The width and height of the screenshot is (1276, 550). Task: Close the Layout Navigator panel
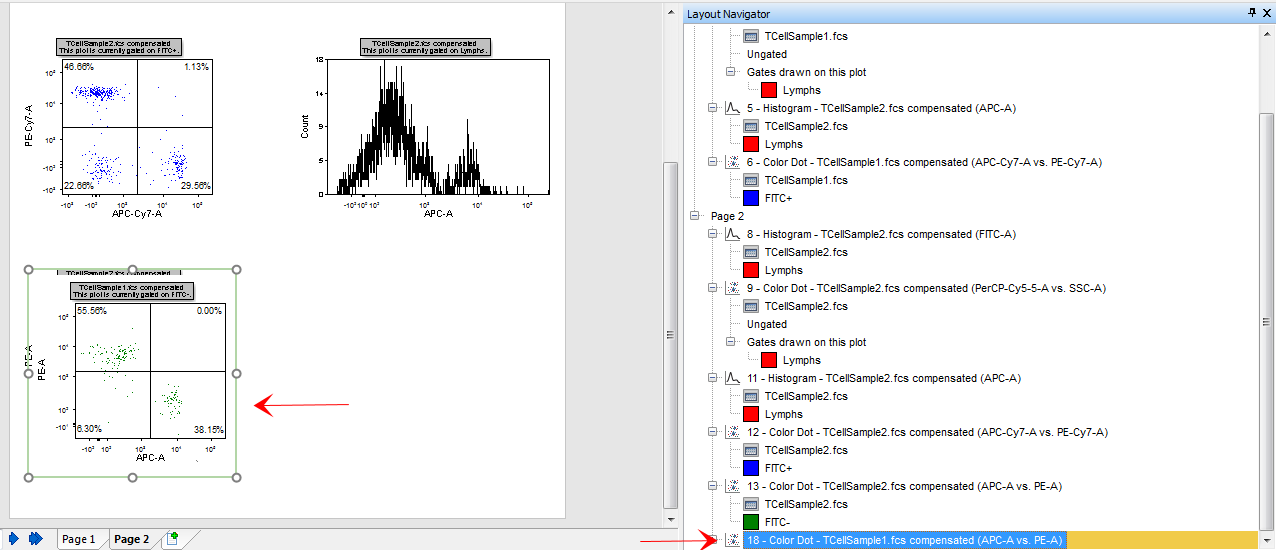1266,13
